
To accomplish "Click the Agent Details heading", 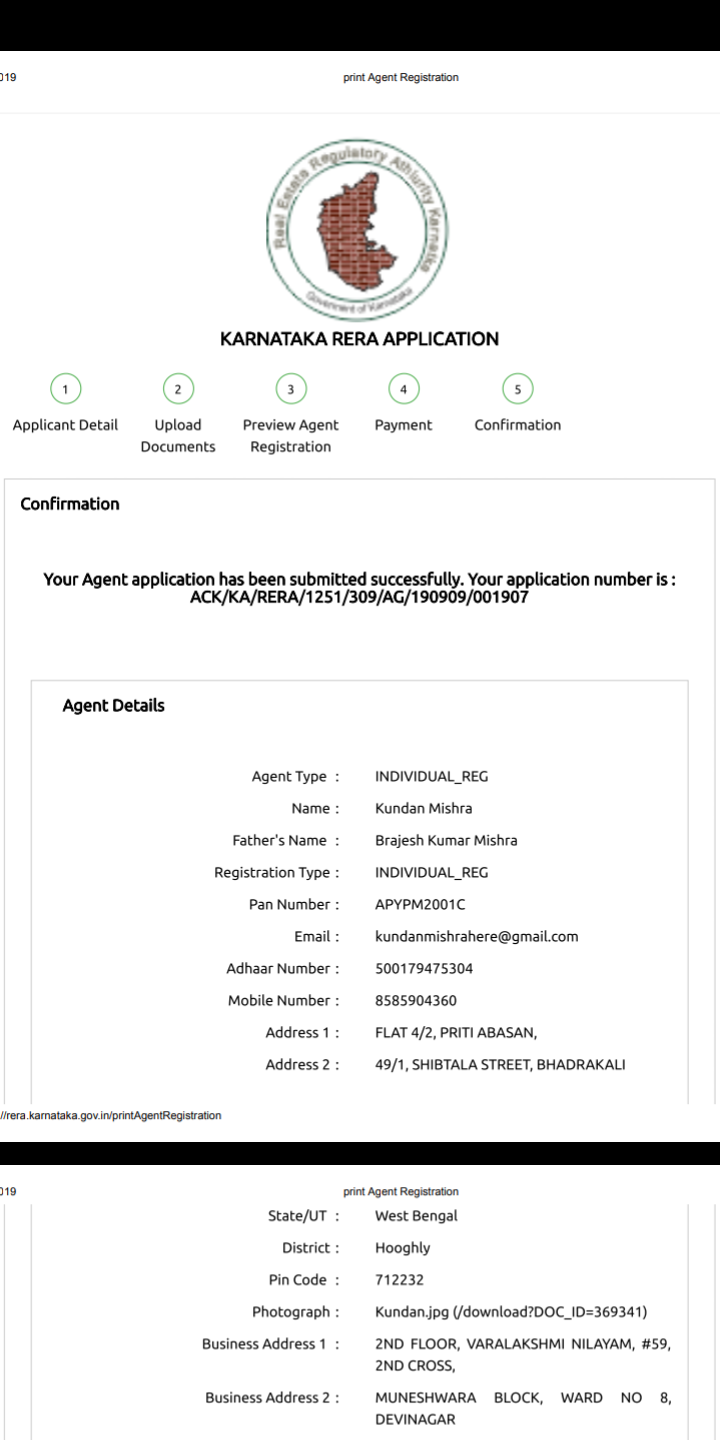I will pos(113,706).
